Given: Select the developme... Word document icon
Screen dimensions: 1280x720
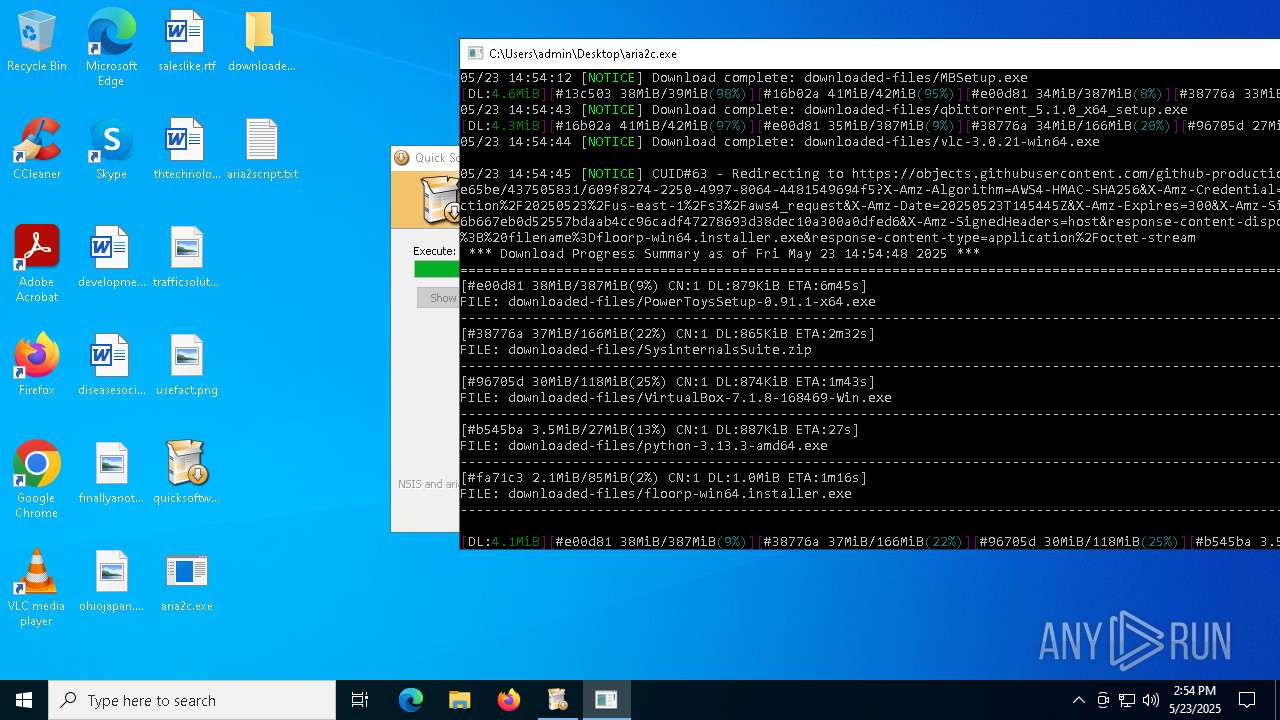Looking at the screenshot, I should point(111,258).
